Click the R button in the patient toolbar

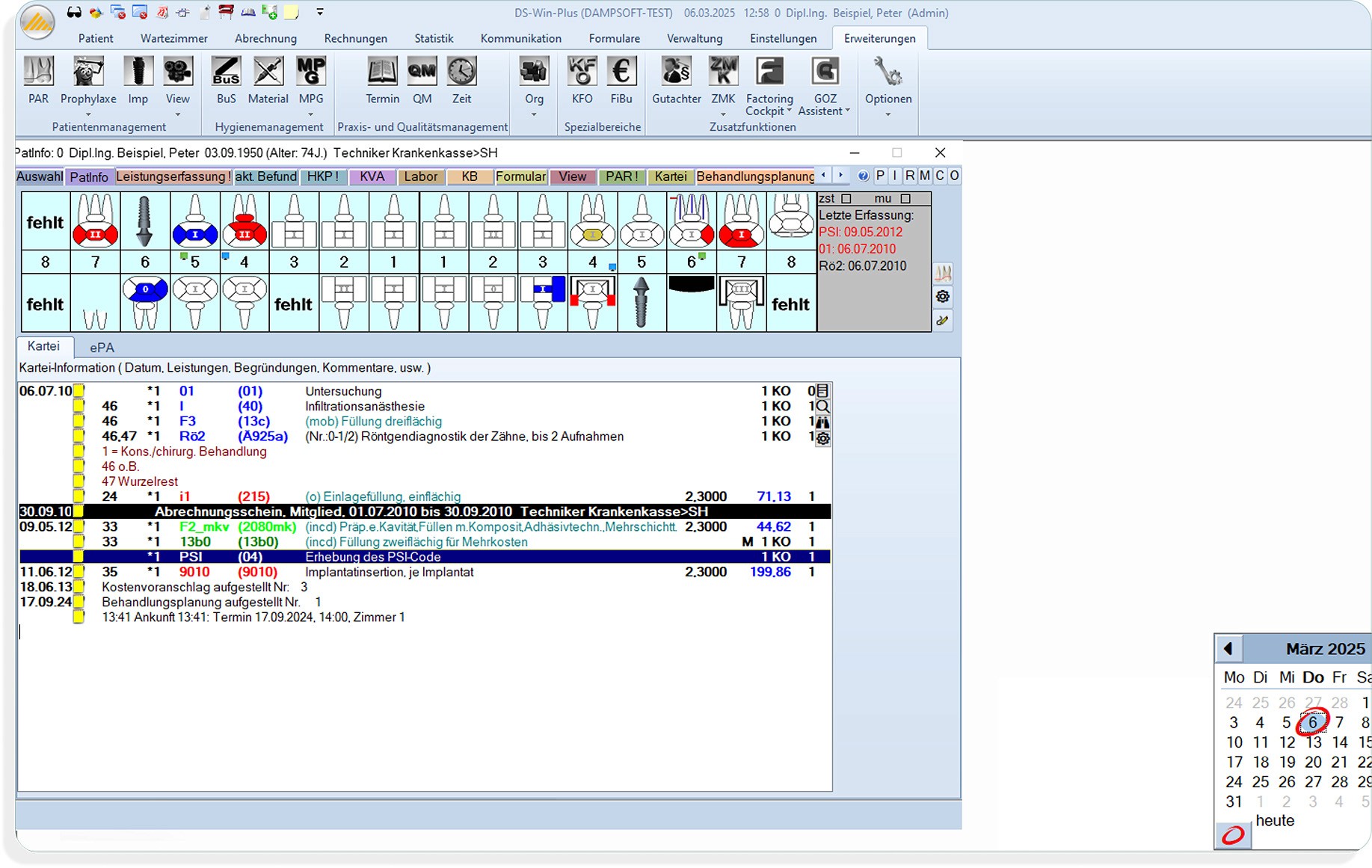910,176
